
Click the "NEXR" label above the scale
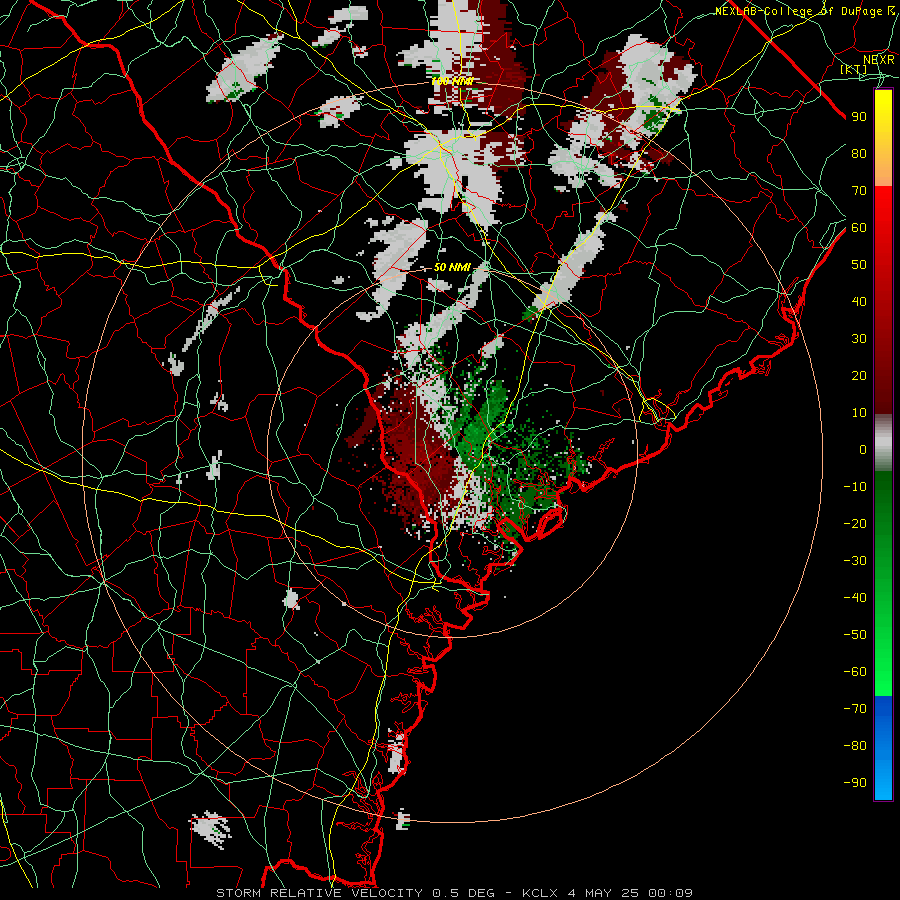[879, 60]
